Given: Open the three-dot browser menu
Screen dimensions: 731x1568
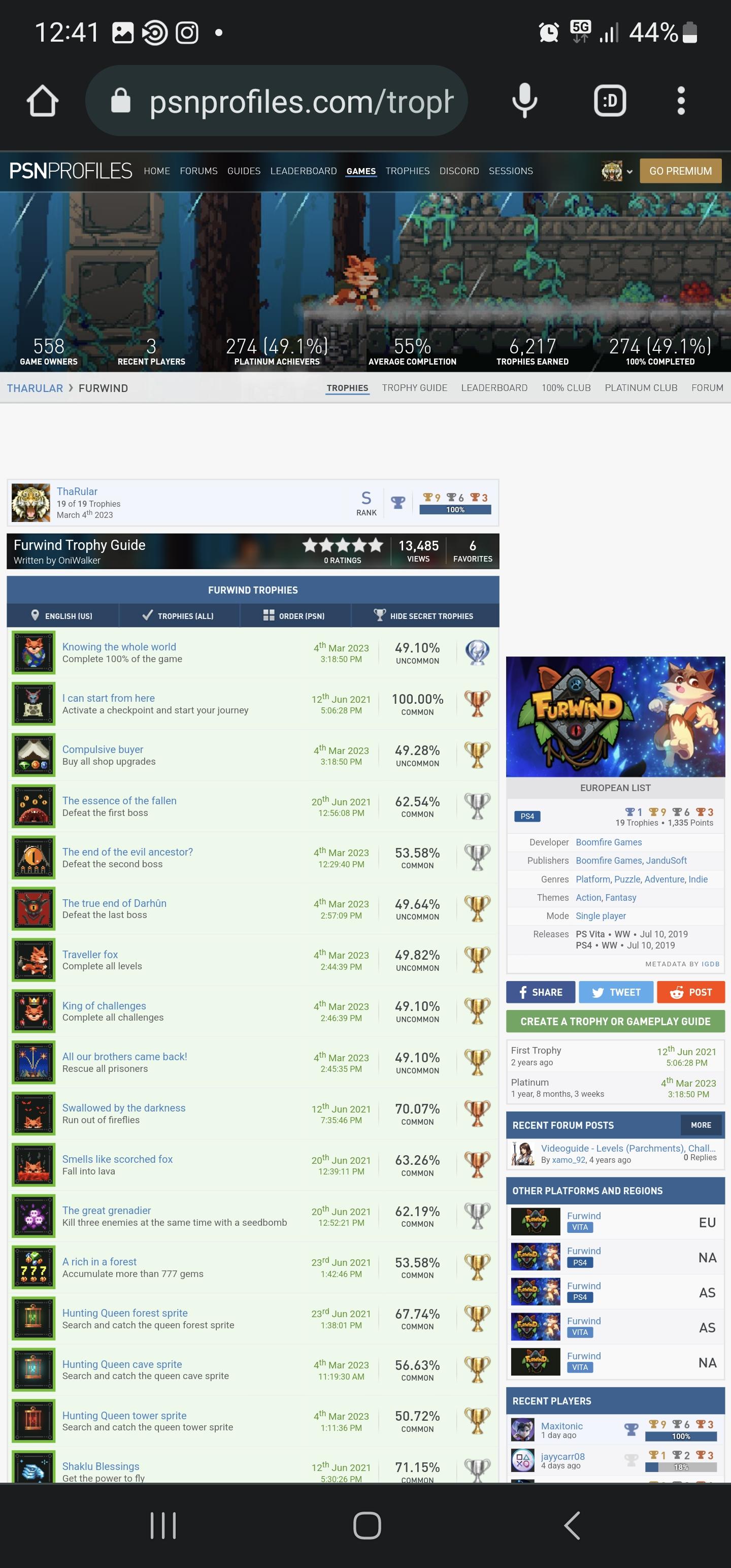Looking at the screenshot, I should coord(681,101).
